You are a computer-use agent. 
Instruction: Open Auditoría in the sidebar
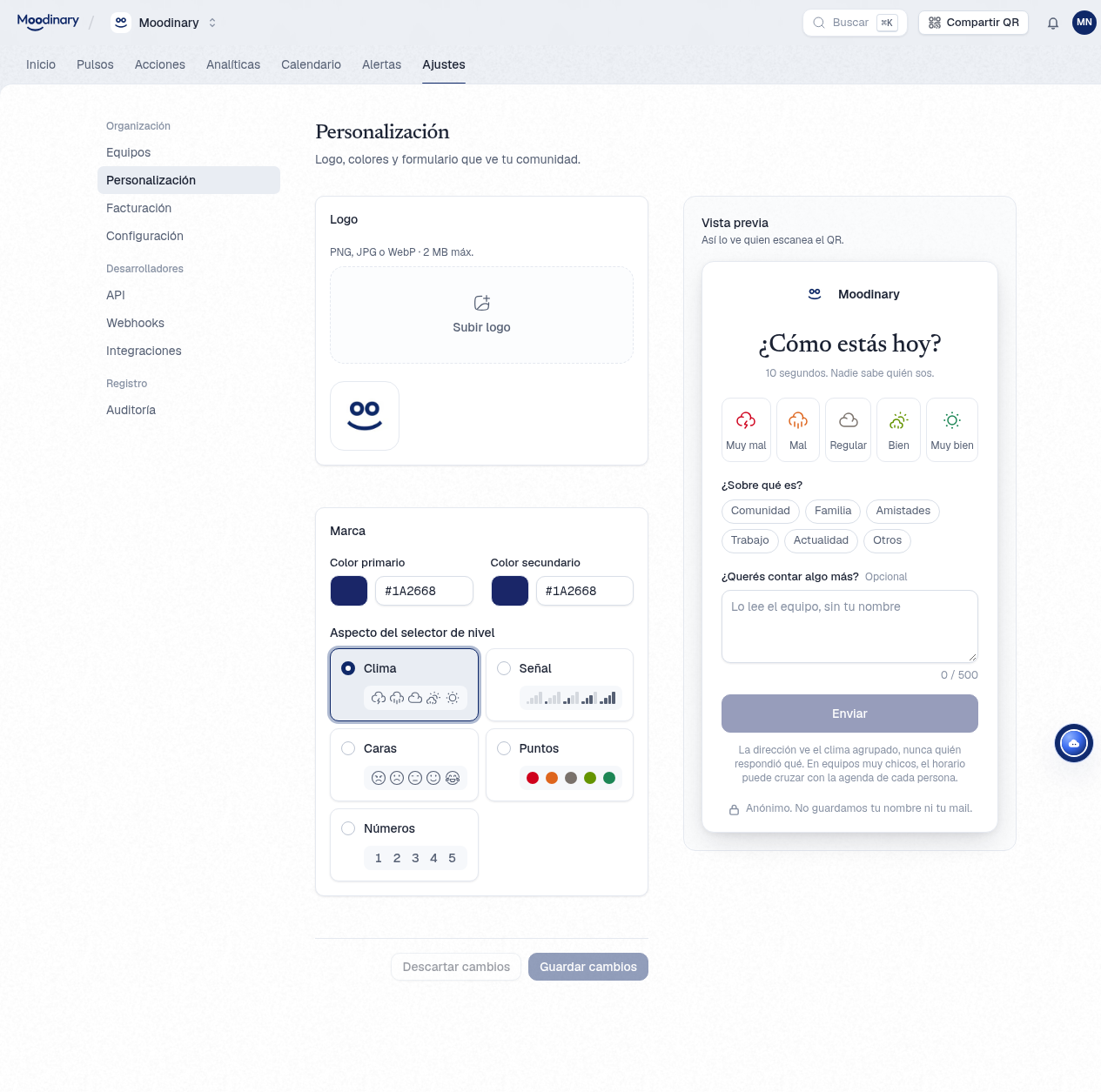pyautogui.click(x=189, y=410)
